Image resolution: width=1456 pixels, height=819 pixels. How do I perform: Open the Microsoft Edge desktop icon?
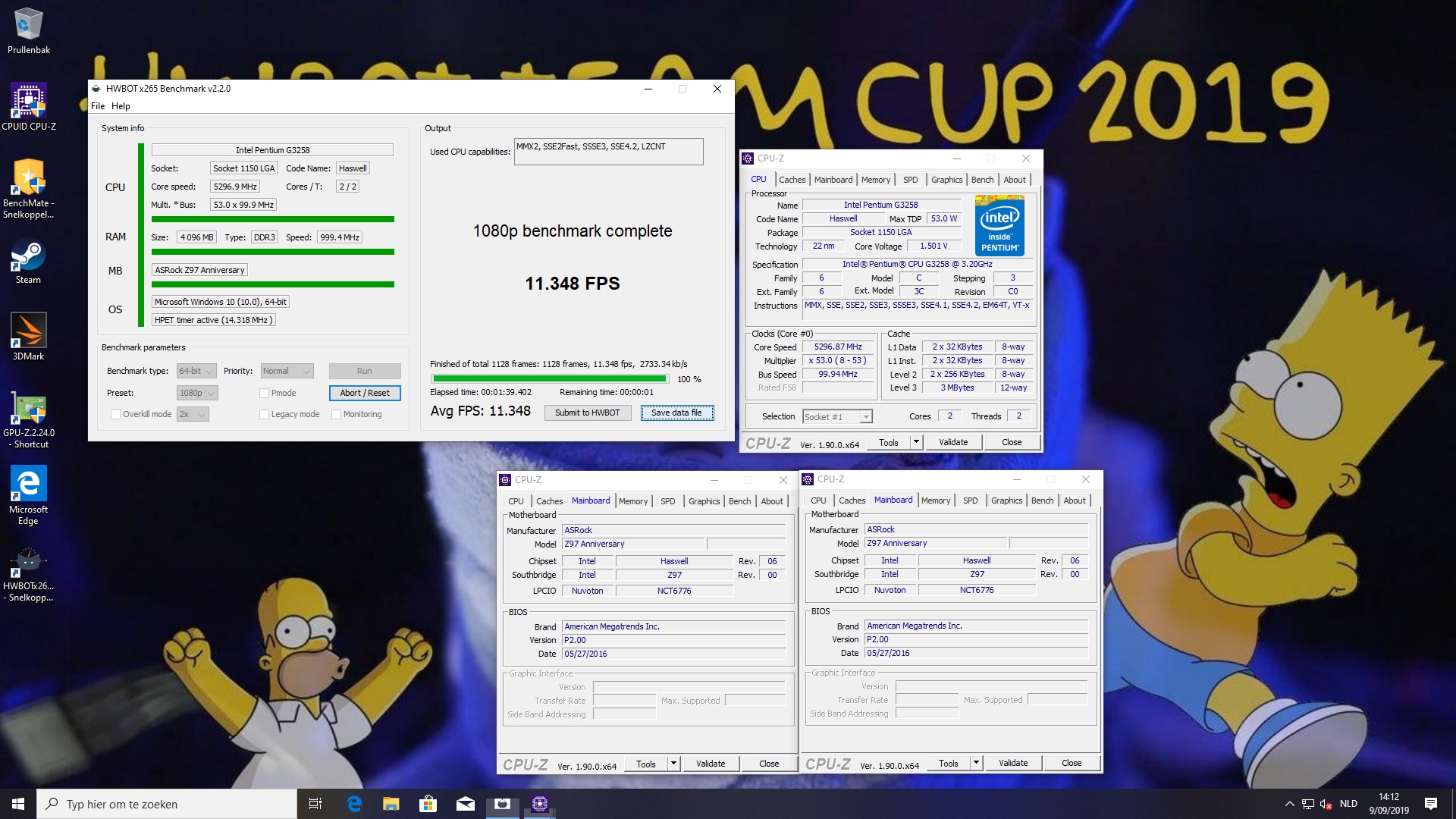(x=28, y=495)
